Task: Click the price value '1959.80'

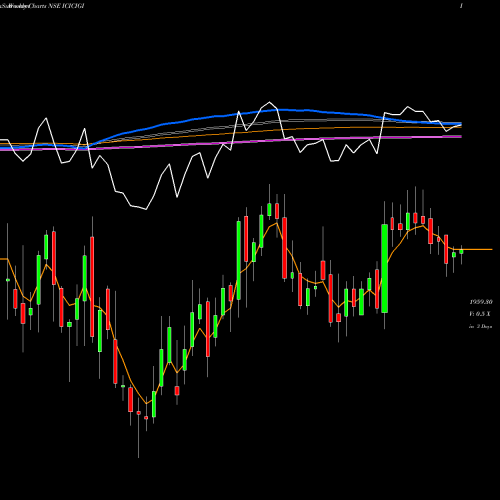Action: pyautogui.click(x=481, y=302)
